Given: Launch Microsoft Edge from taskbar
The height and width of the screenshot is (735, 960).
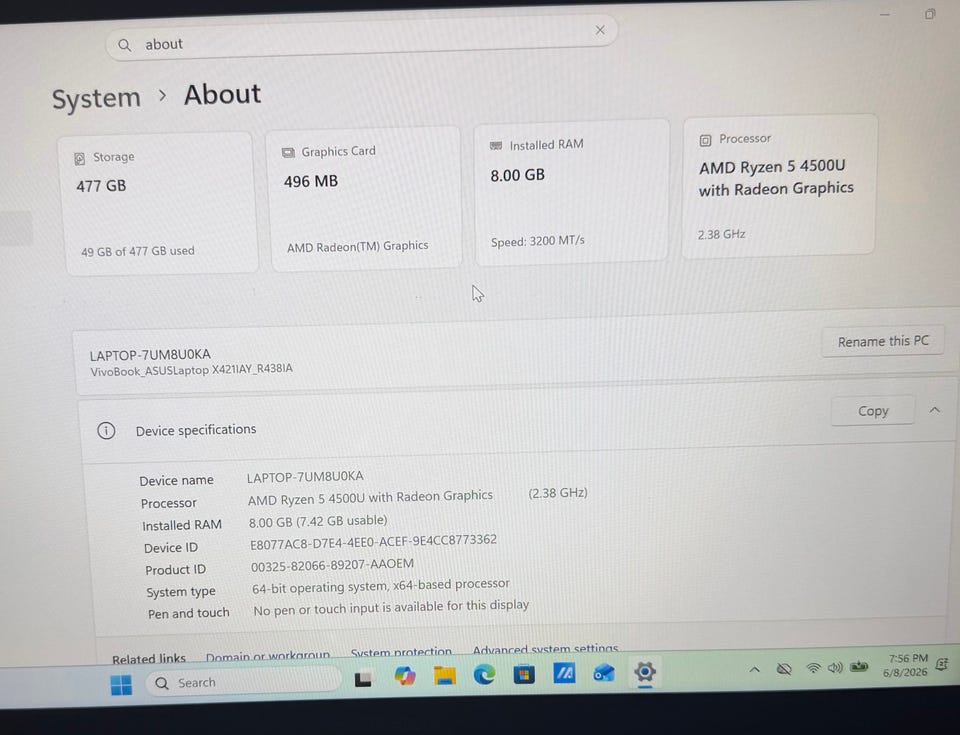Looking at the screenshot, I should coord(484,674).
